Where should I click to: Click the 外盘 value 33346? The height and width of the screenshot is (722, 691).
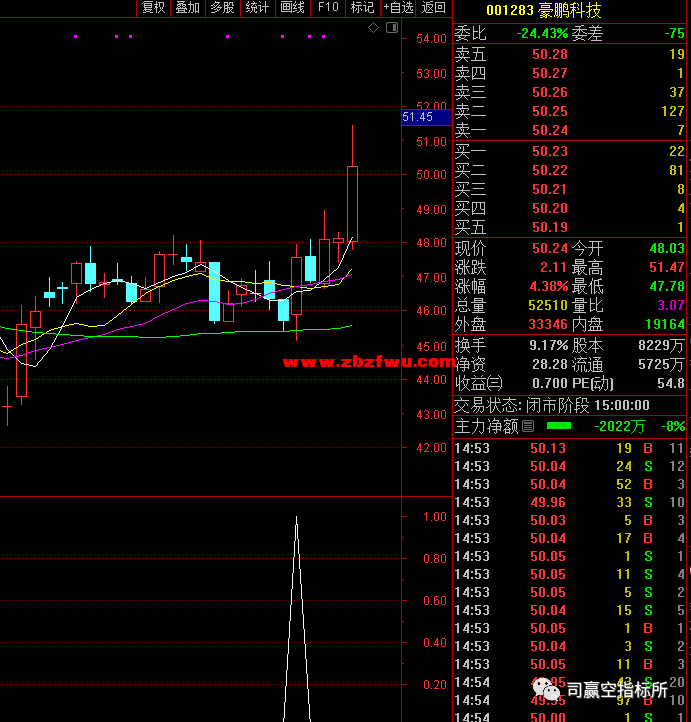(548, 324)
